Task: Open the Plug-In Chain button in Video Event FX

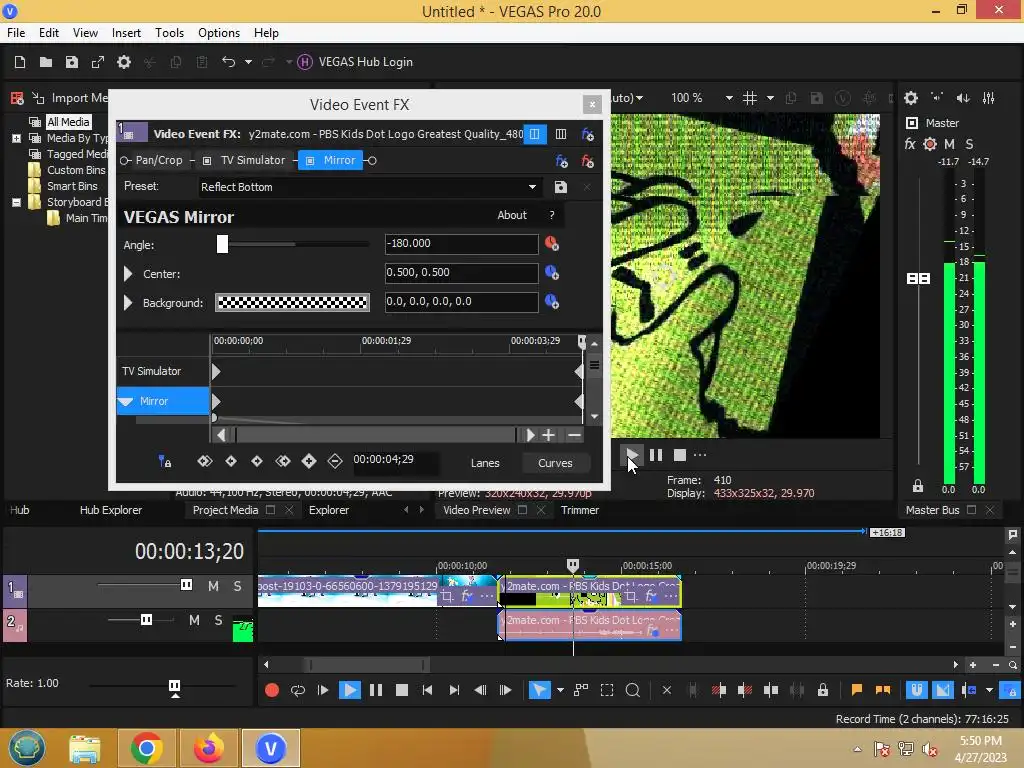Action: (x=561, y=161)
